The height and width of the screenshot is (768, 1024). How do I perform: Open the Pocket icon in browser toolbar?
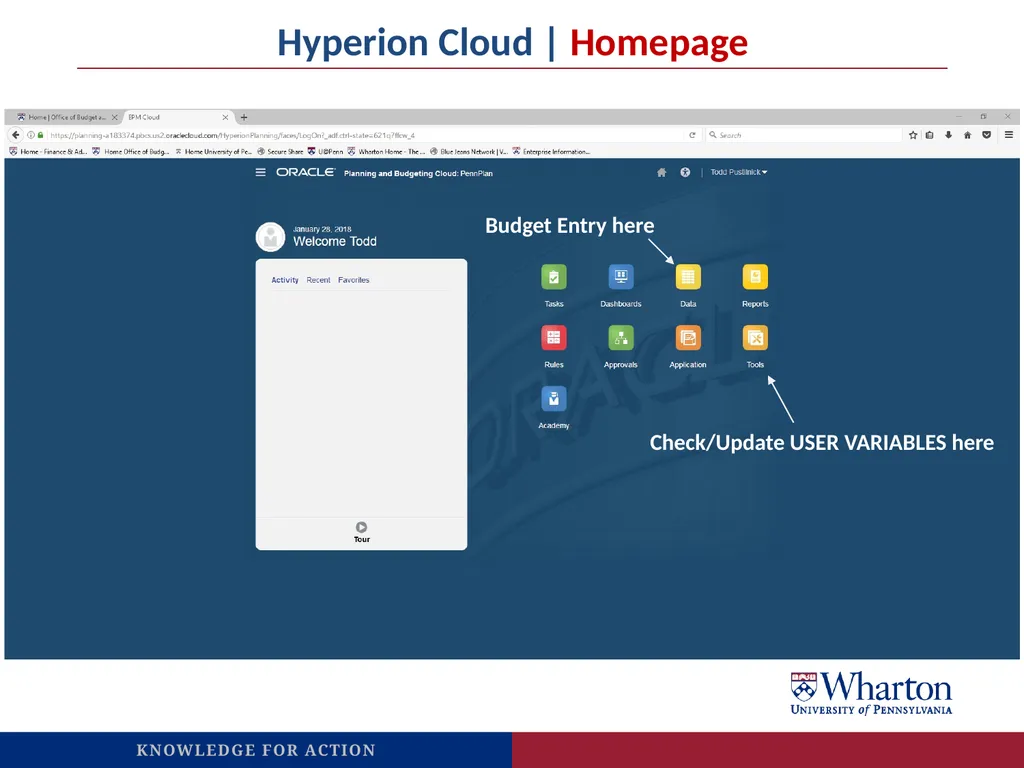[987, 135]
